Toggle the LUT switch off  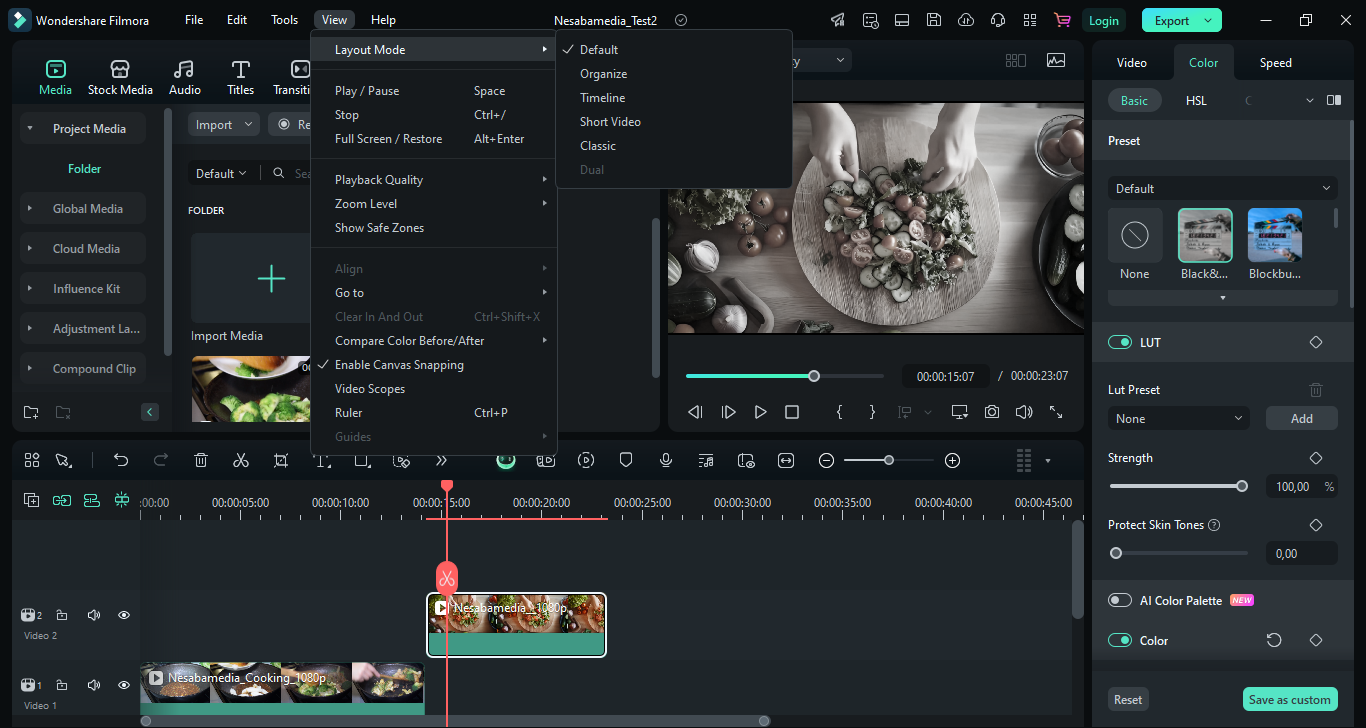click(x=1120, y=342)
